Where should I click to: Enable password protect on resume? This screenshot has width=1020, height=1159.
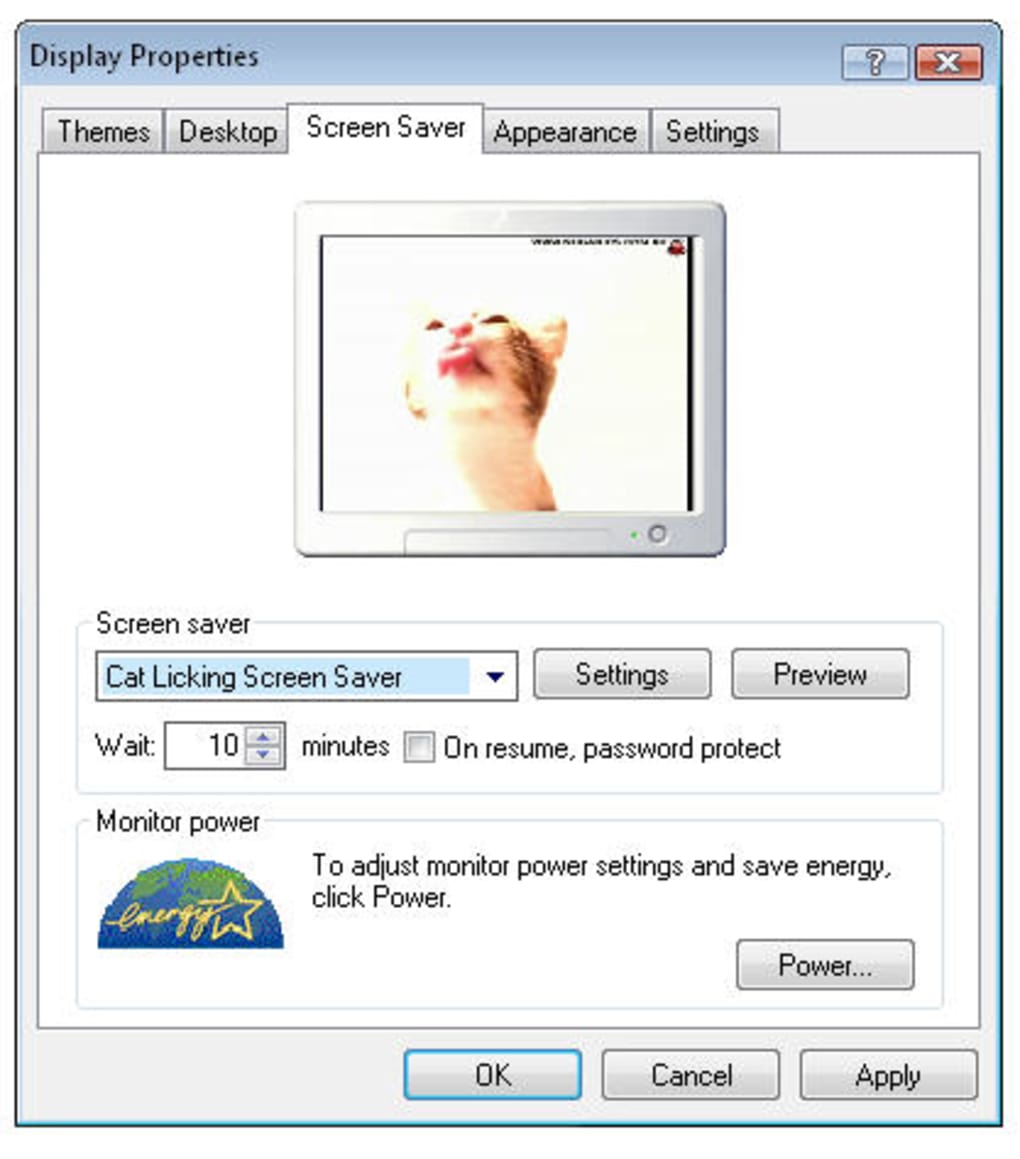pyautogui.click(x=419, y=747)
